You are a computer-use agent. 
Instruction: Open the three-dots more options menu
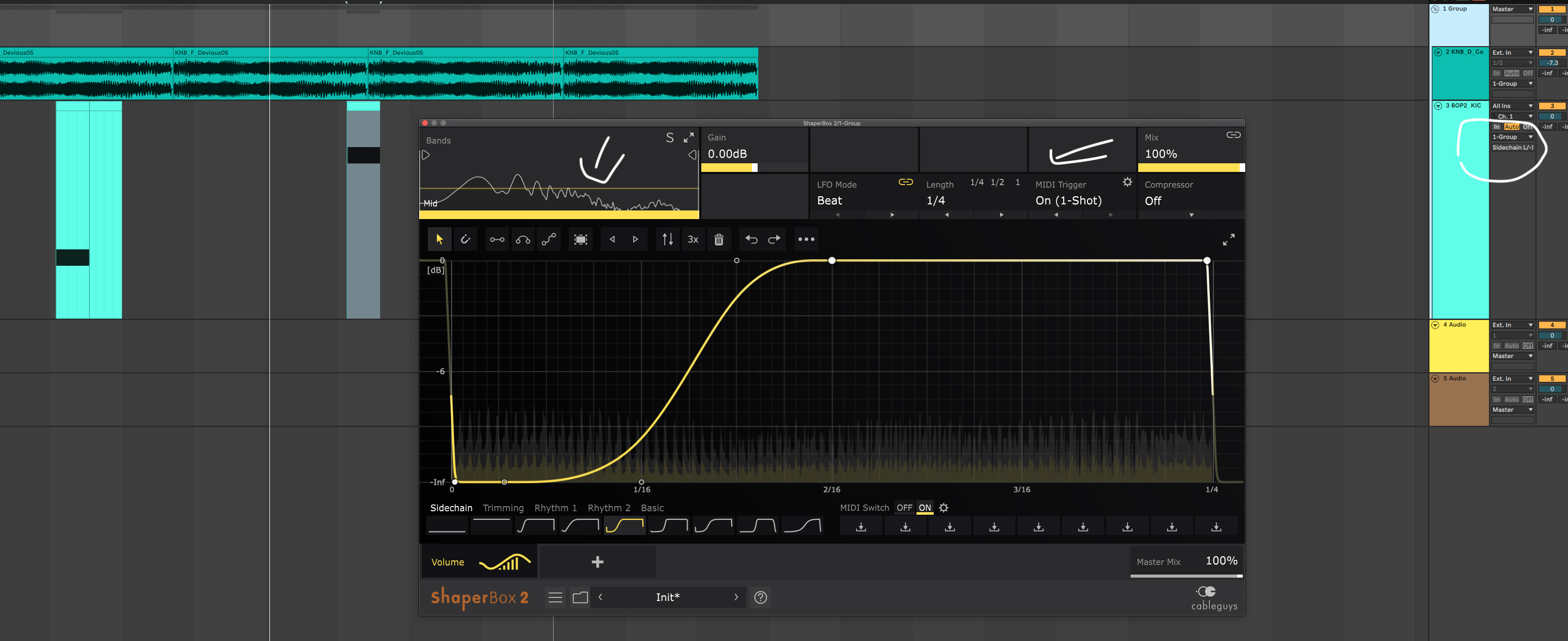[x=806, y=239]
